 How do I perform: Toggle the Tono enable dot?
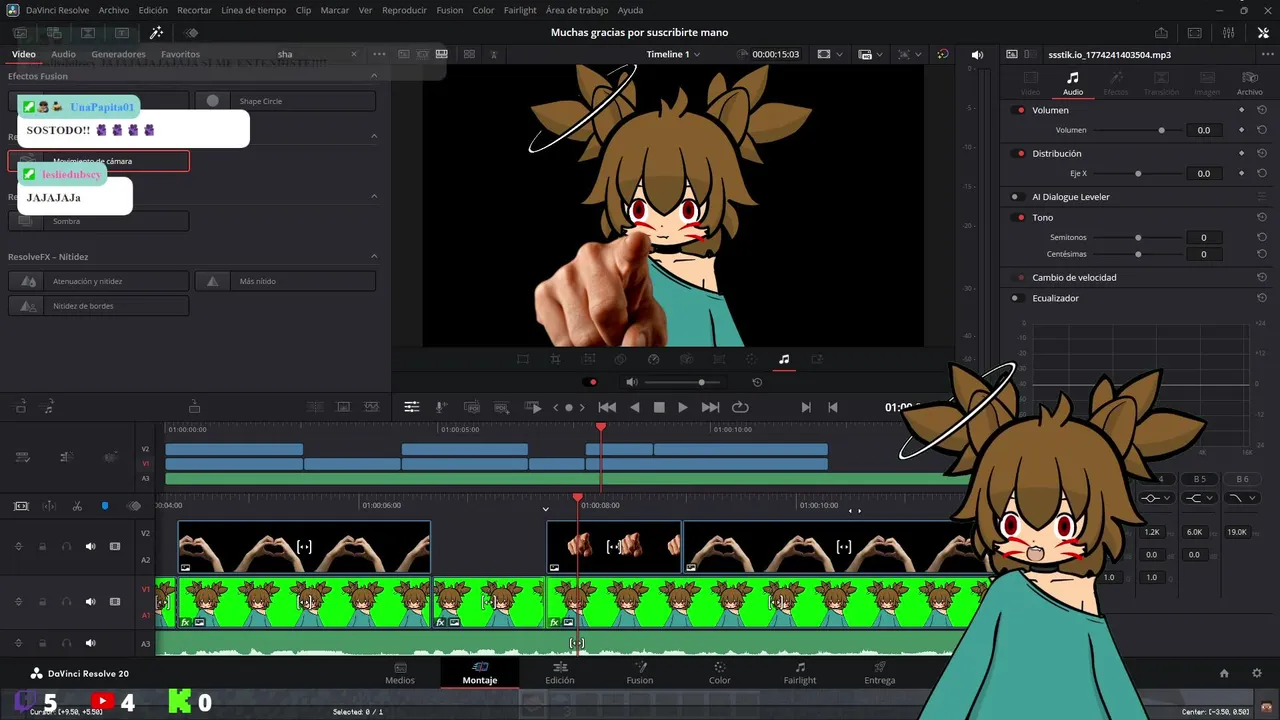click(1020, 217)
